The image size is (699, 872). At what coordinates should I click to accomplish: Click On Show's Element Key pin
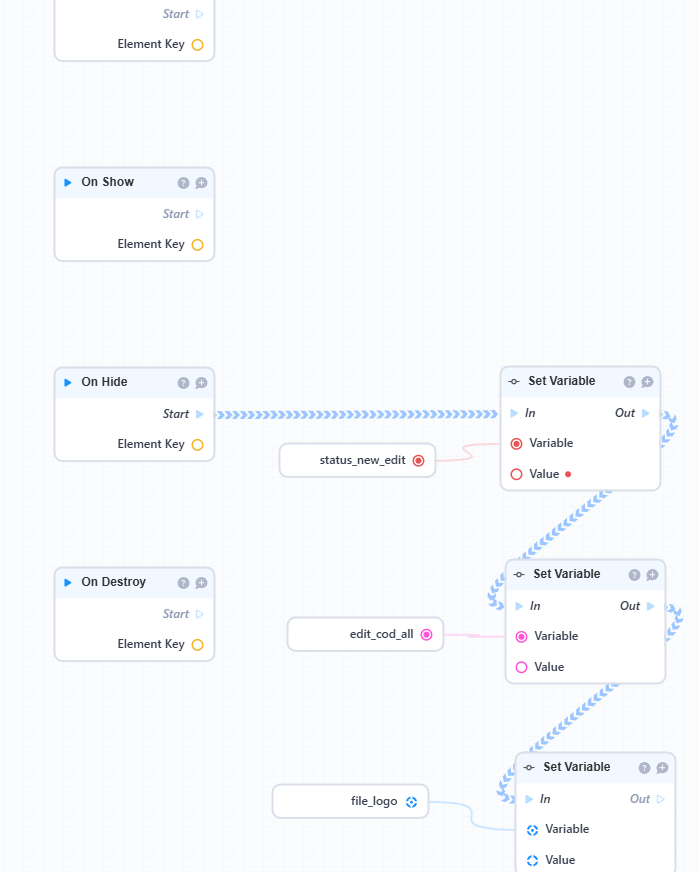coord(197,244)
